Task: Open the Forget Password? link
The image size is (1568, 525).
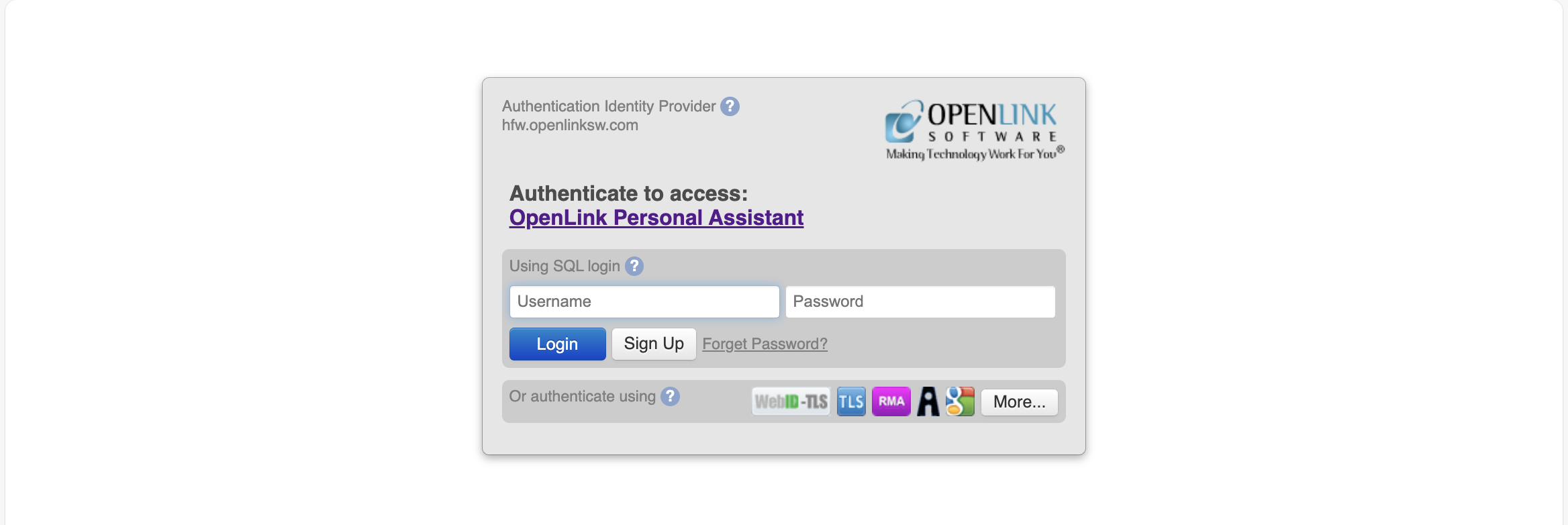Action: pyautogui.click(x=765, y=344)
